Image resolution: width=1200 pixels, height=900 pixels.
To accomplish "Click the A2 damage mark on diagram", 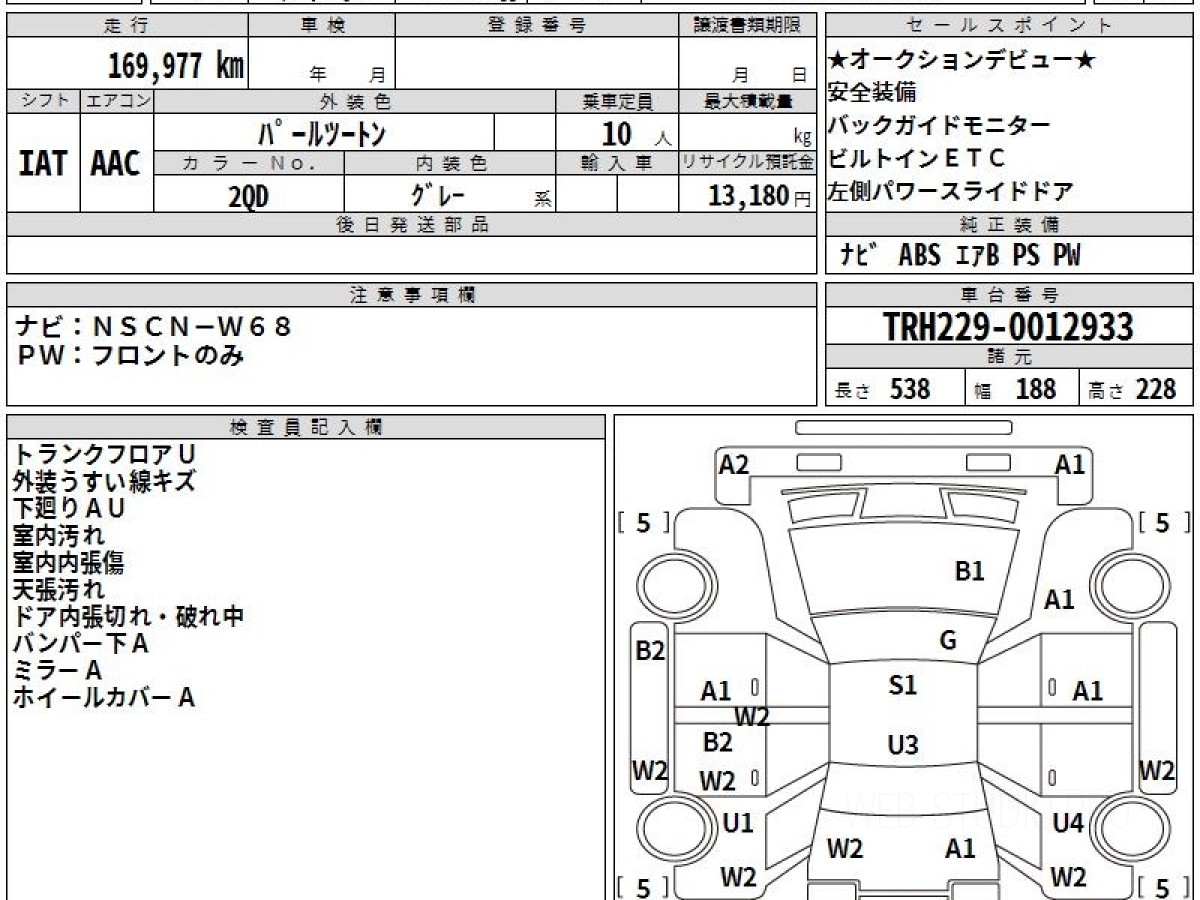I will 733,464.
